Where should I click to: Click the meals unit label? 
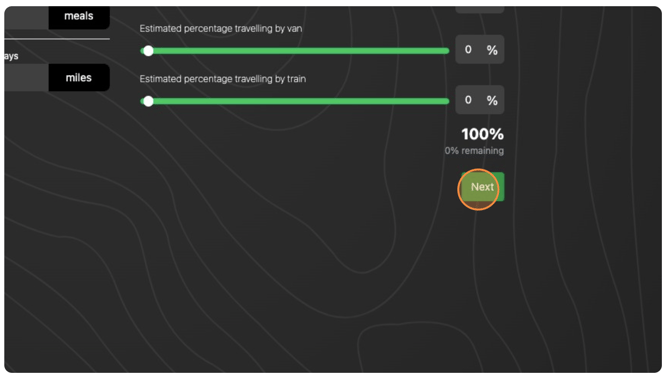tap(79, 16)
